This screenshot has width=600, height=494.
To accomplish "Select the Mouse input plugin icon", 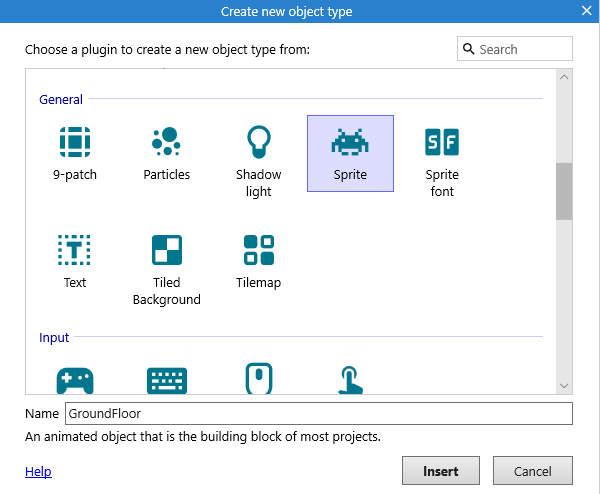I will point(258,379).
